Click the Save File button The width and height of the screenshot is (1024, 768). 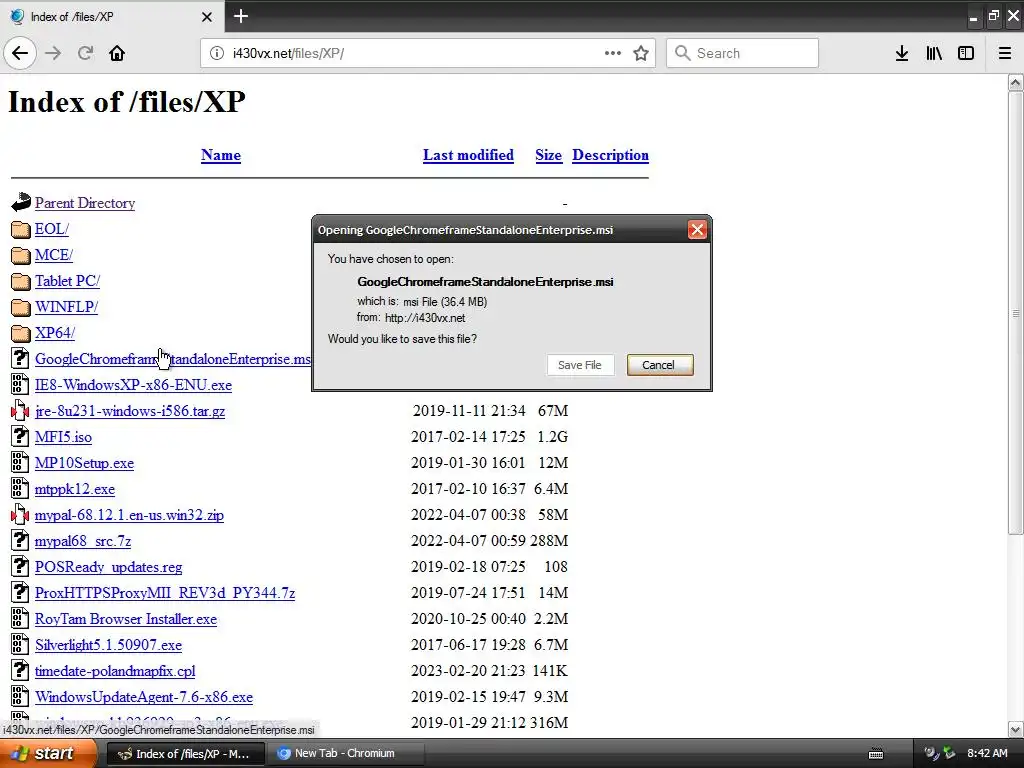point(580,365)
